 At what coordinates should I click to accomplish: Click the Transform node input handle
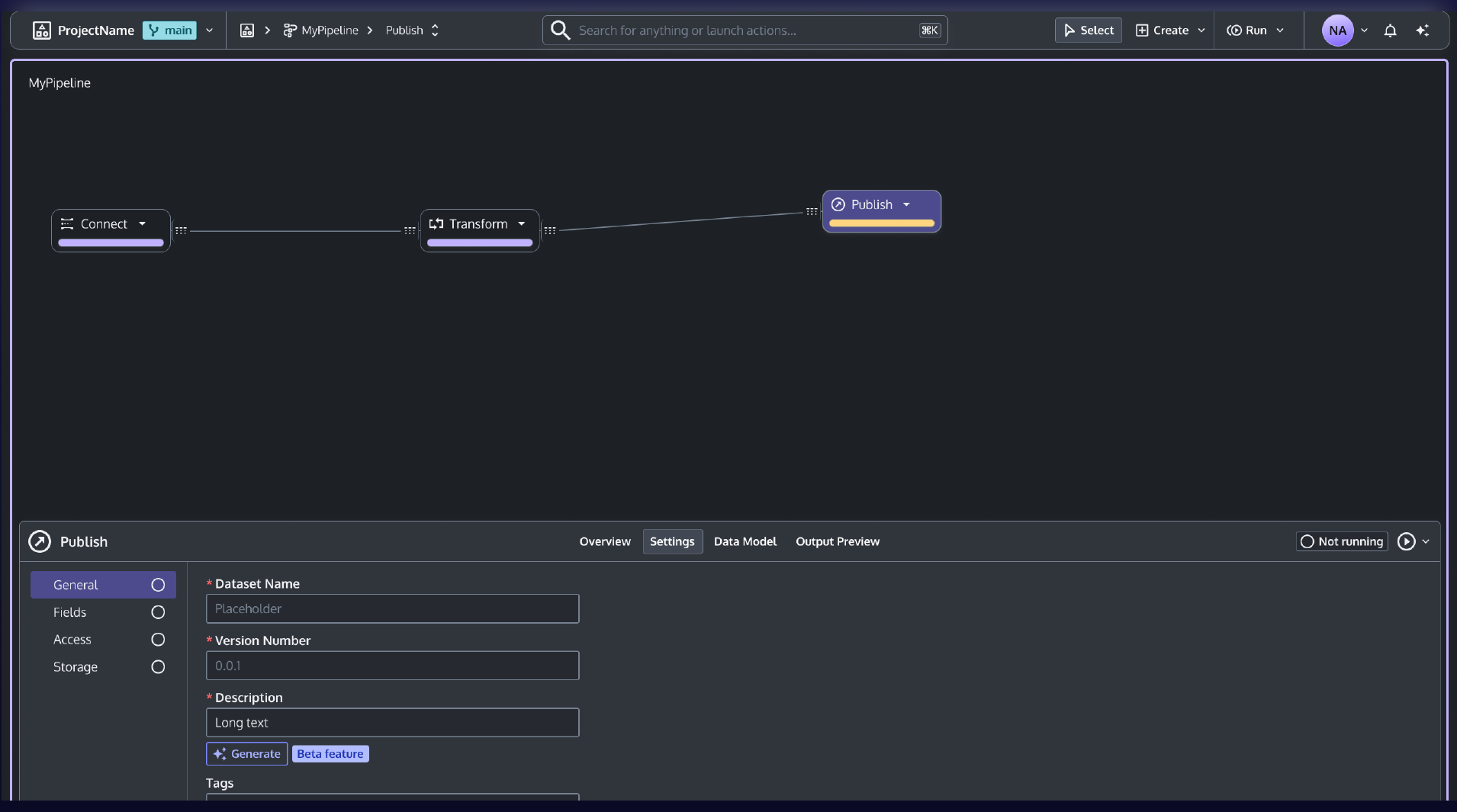pos(410,230)
